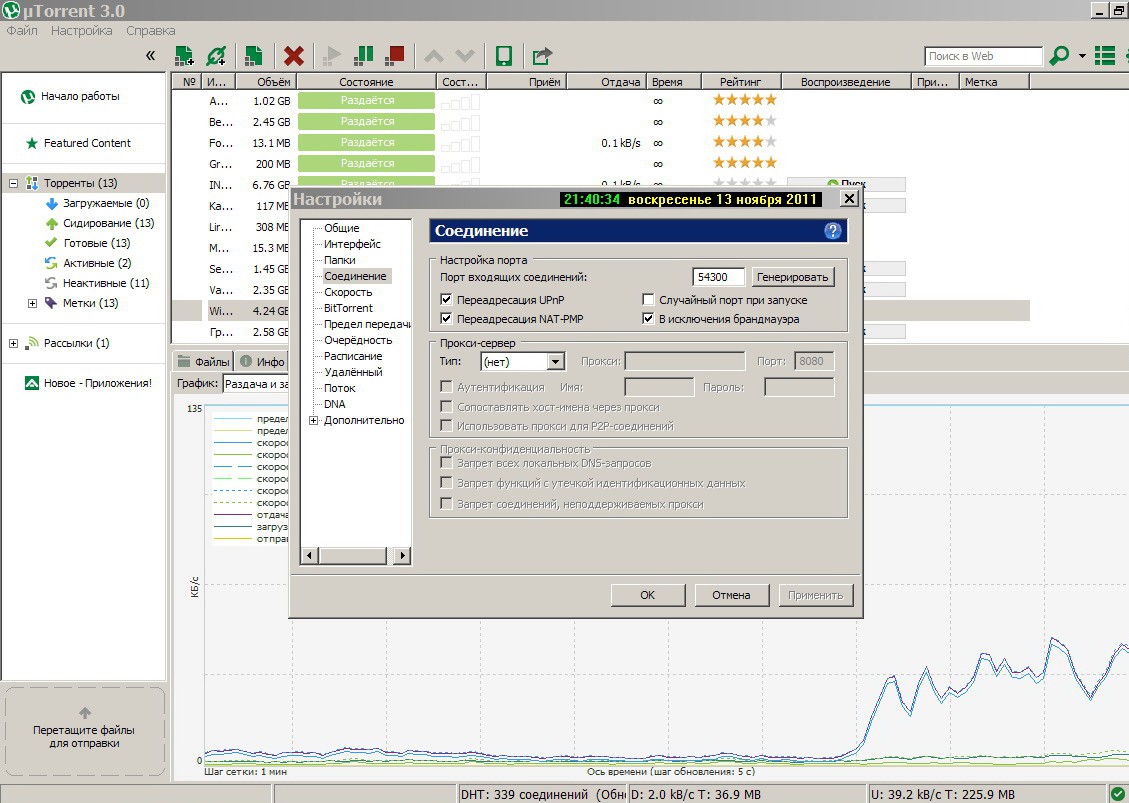Sort by Рейтинг column header
This screenshot has width=1129, height=803.
[740, 81]
